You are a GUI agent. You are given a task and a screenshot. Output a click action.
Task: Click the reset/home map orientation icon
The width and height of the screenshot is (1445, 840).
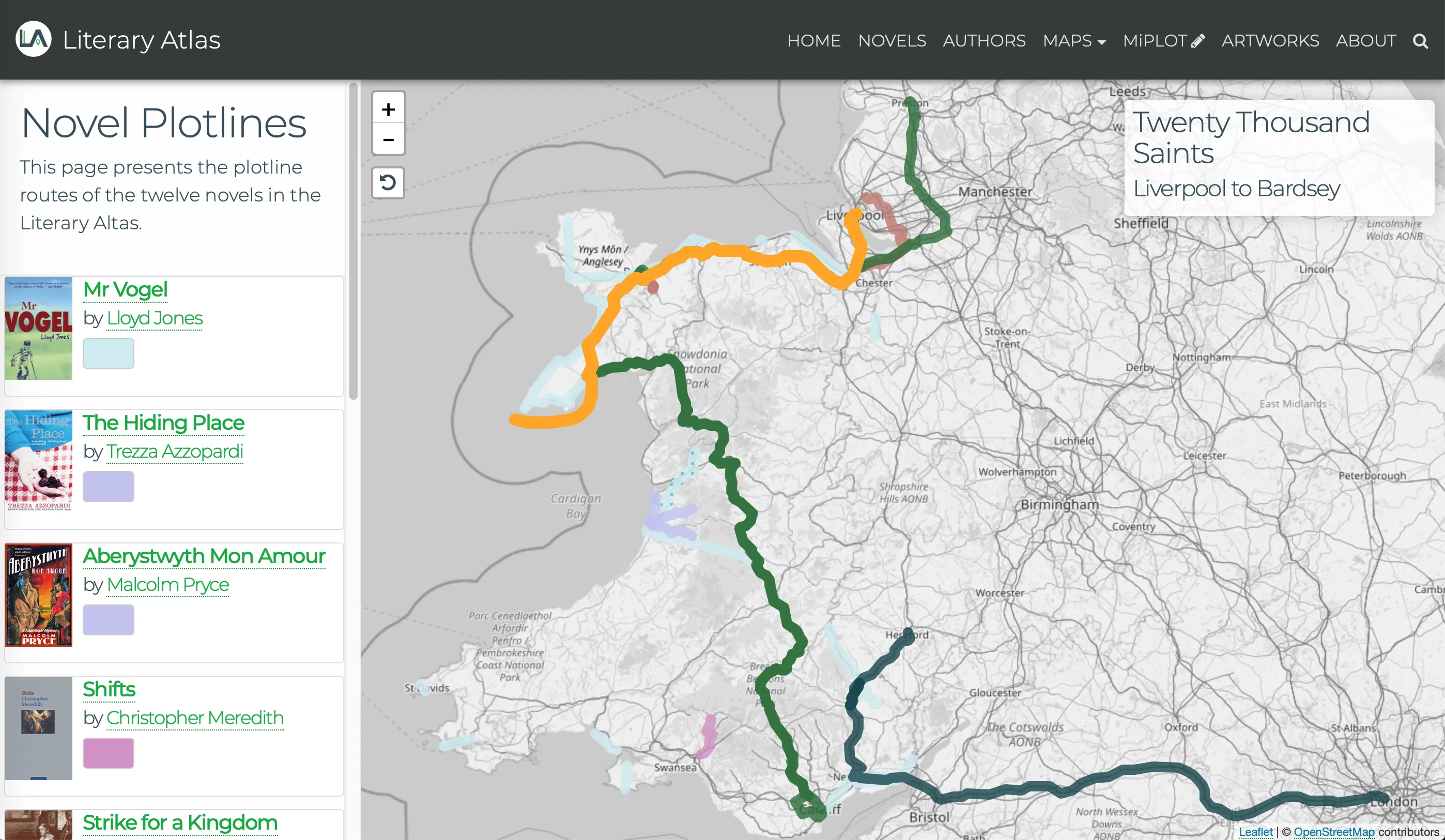pos(388,182)
